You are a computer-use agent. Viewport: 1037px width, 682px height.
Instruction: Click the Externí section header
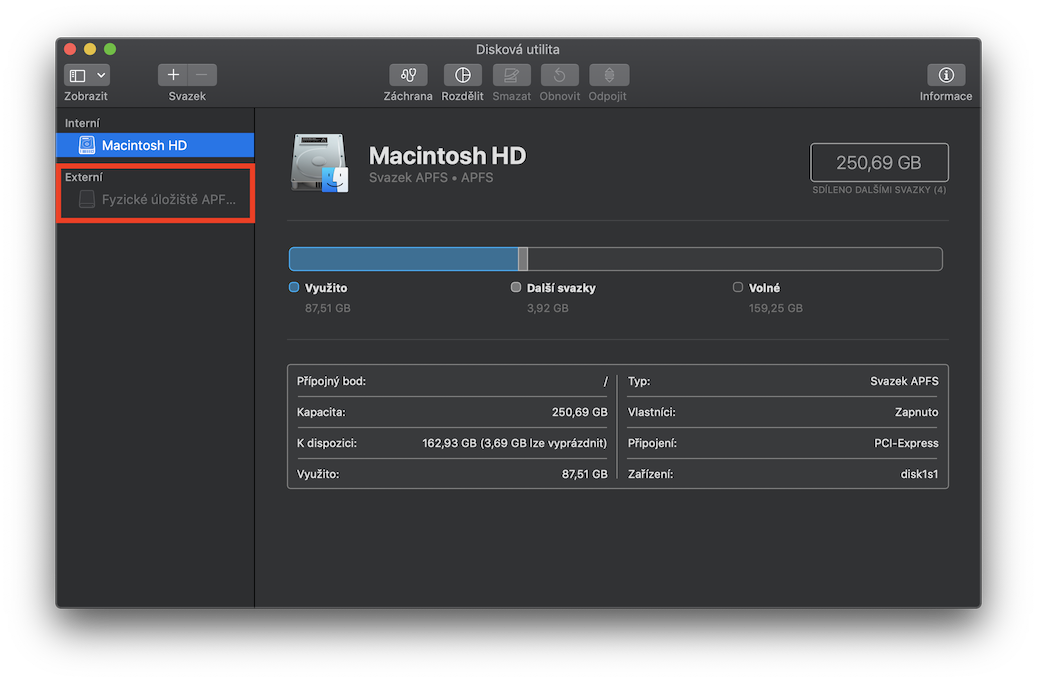pos(83,177)
